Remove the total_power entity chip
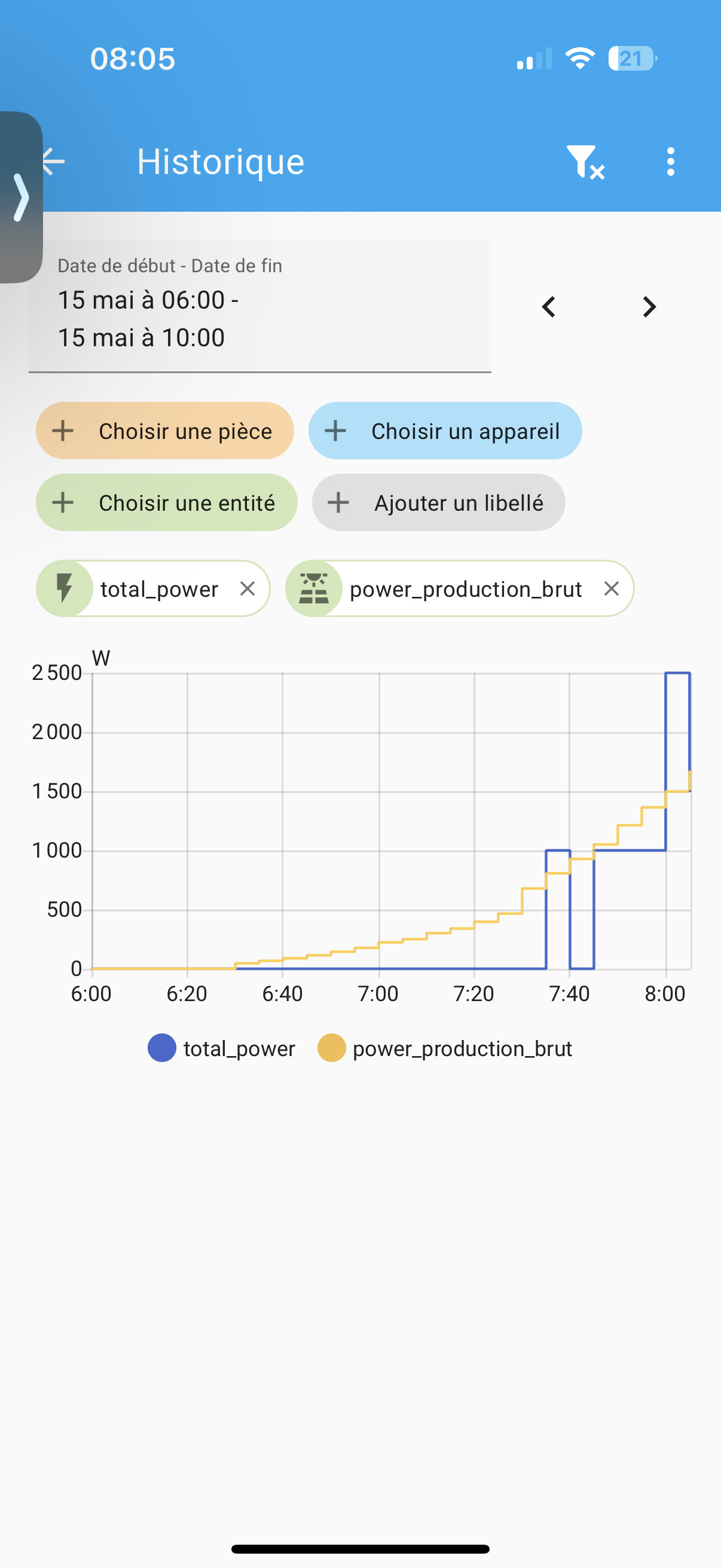The image size is (721, 1568). tap(247, 588)
